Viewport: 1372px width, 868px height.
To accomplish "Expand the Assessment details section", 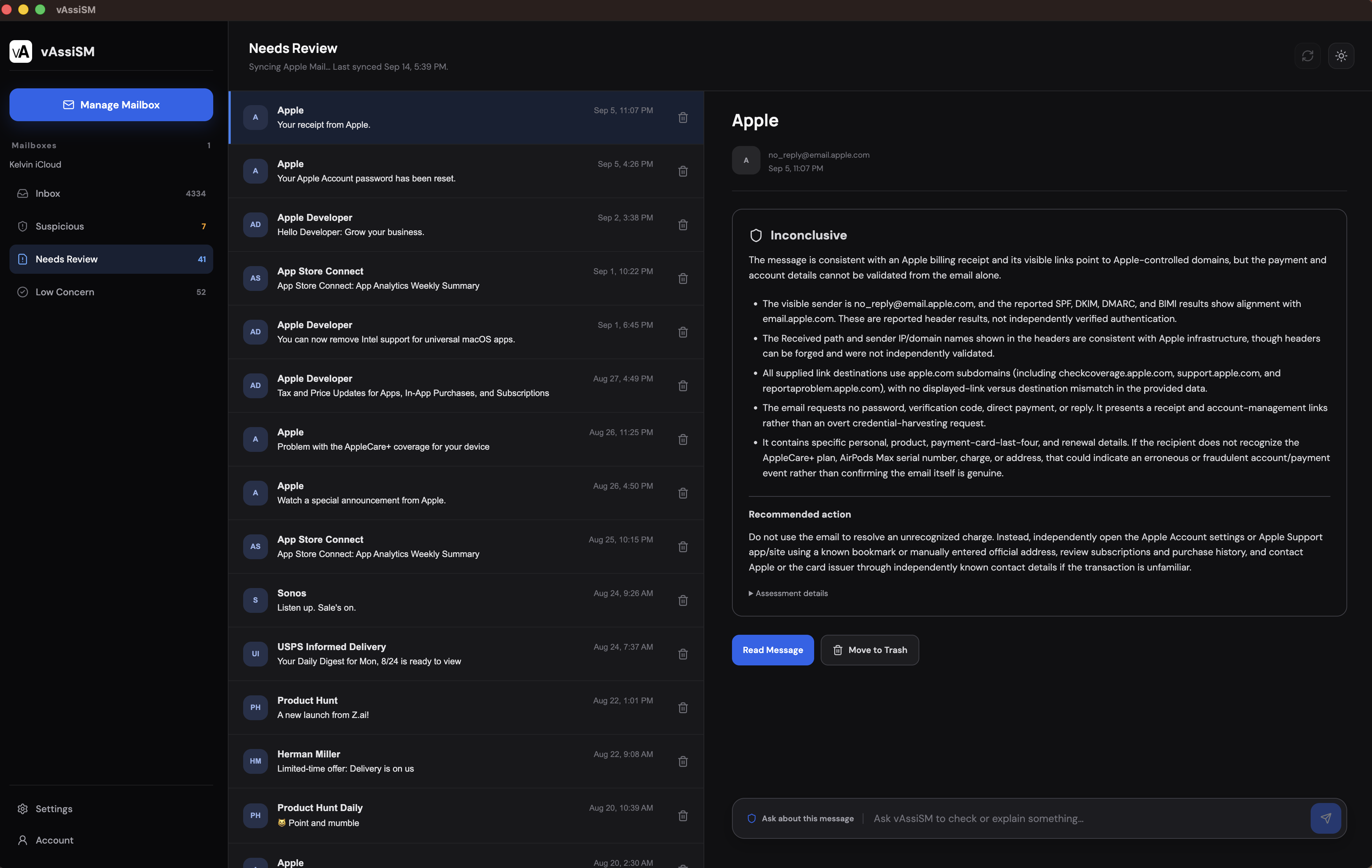I will coord(788,593).
